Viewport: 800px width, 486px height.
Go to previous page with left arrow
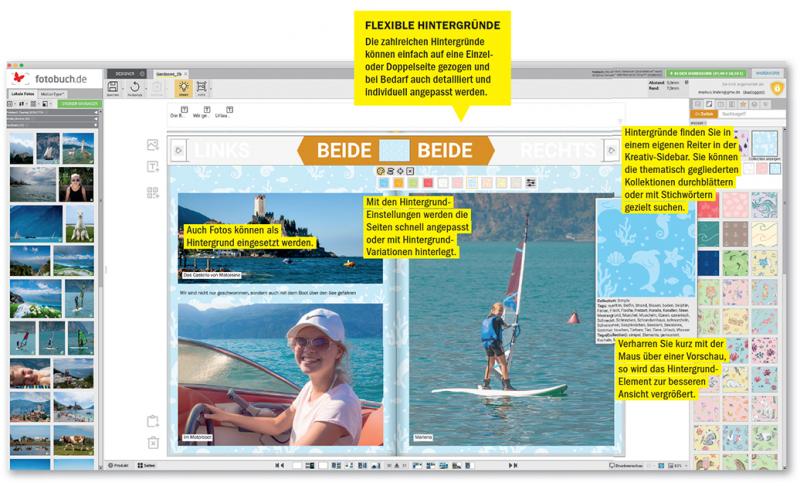(x=178, y=151)
